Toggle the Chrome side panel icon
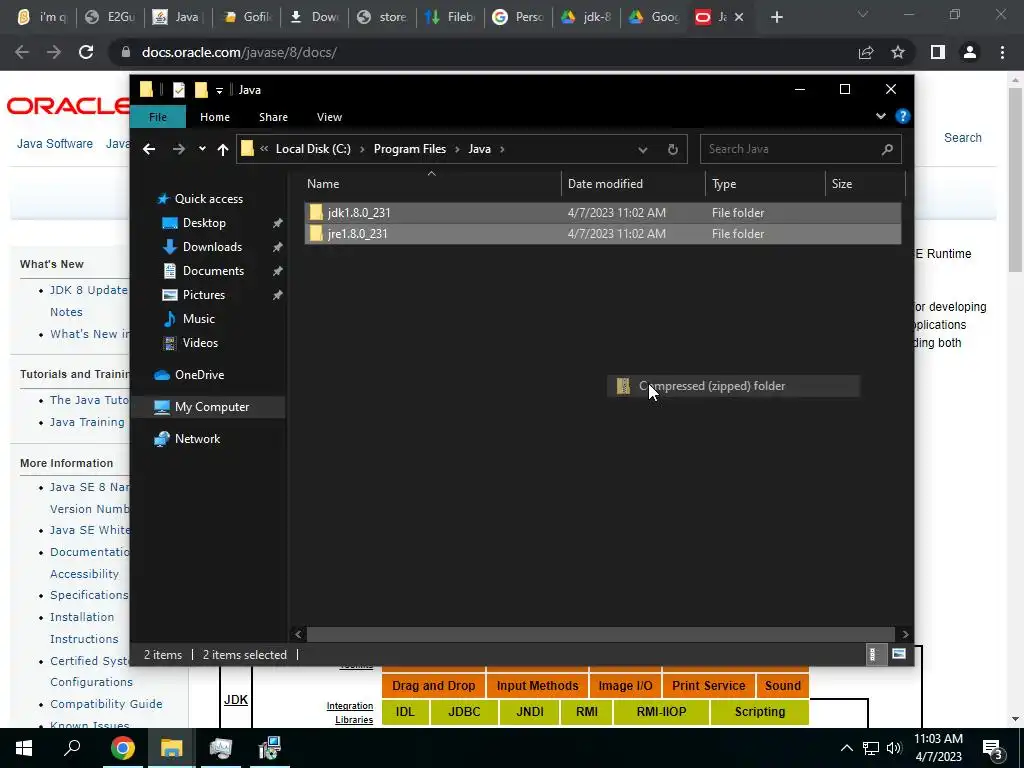 [938, 52]
